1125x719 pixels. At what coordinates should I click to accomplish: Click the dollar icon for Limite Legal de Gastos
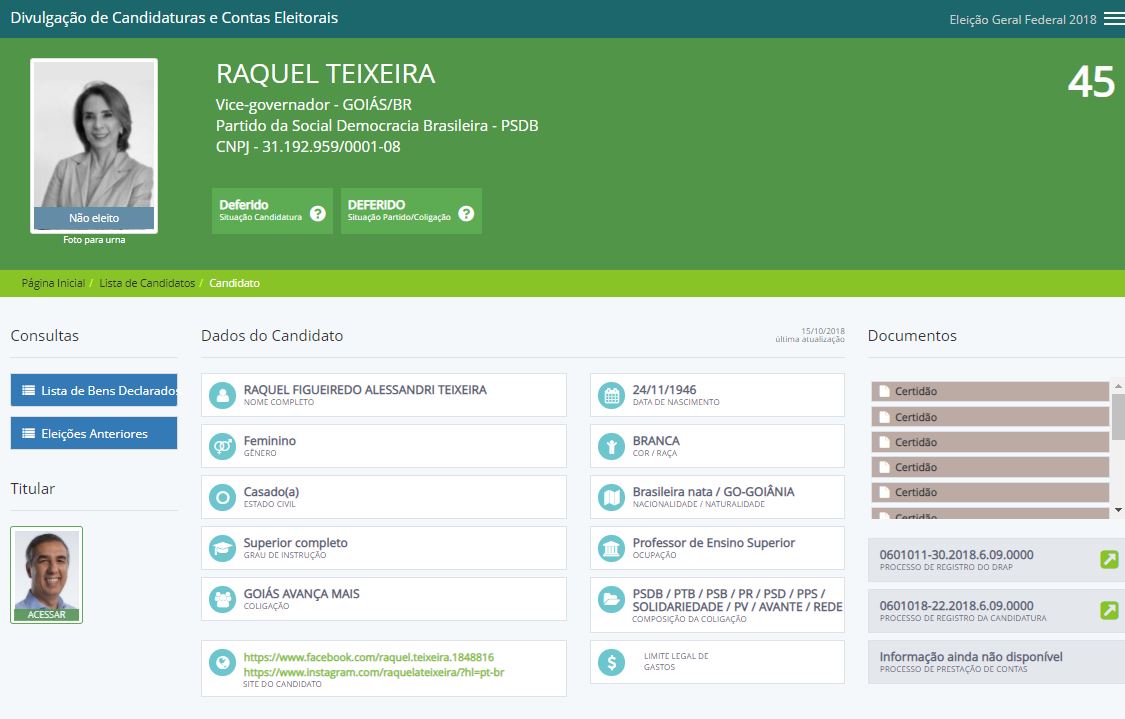click(611, 662)
